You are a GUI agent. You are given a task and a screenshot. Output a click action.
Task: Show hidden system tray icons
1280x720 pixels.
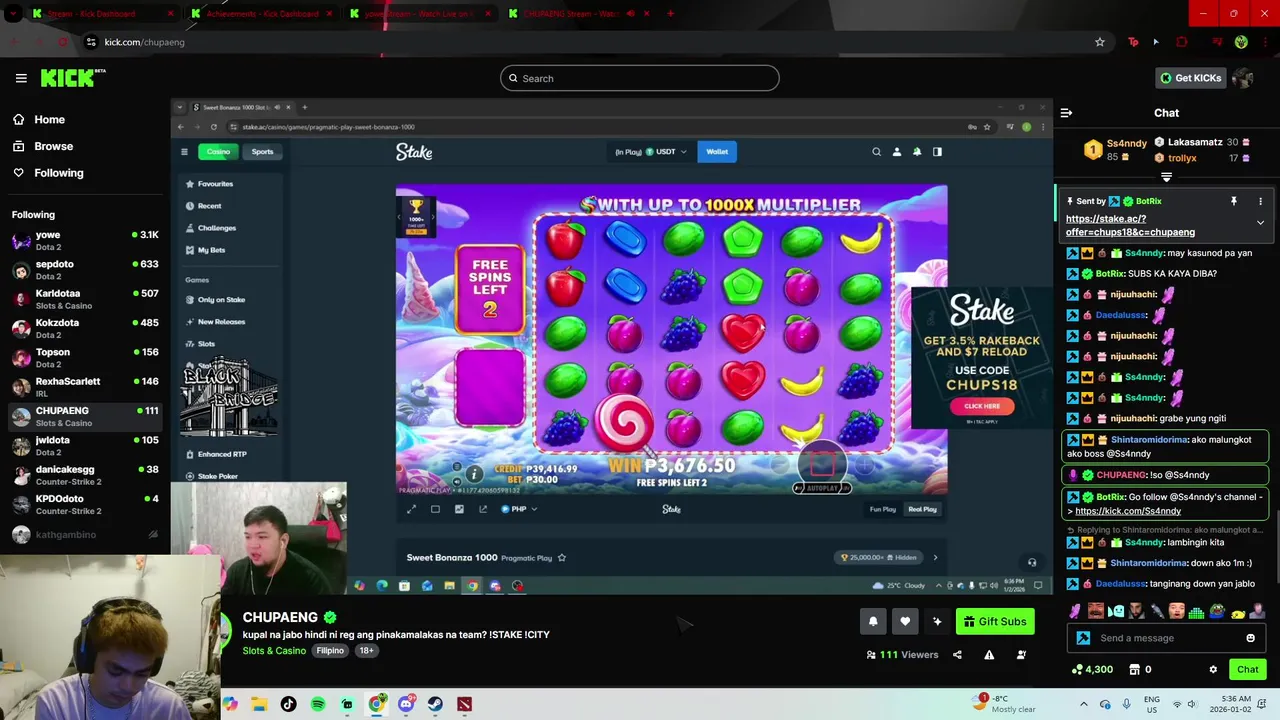tap(1083, 704)
